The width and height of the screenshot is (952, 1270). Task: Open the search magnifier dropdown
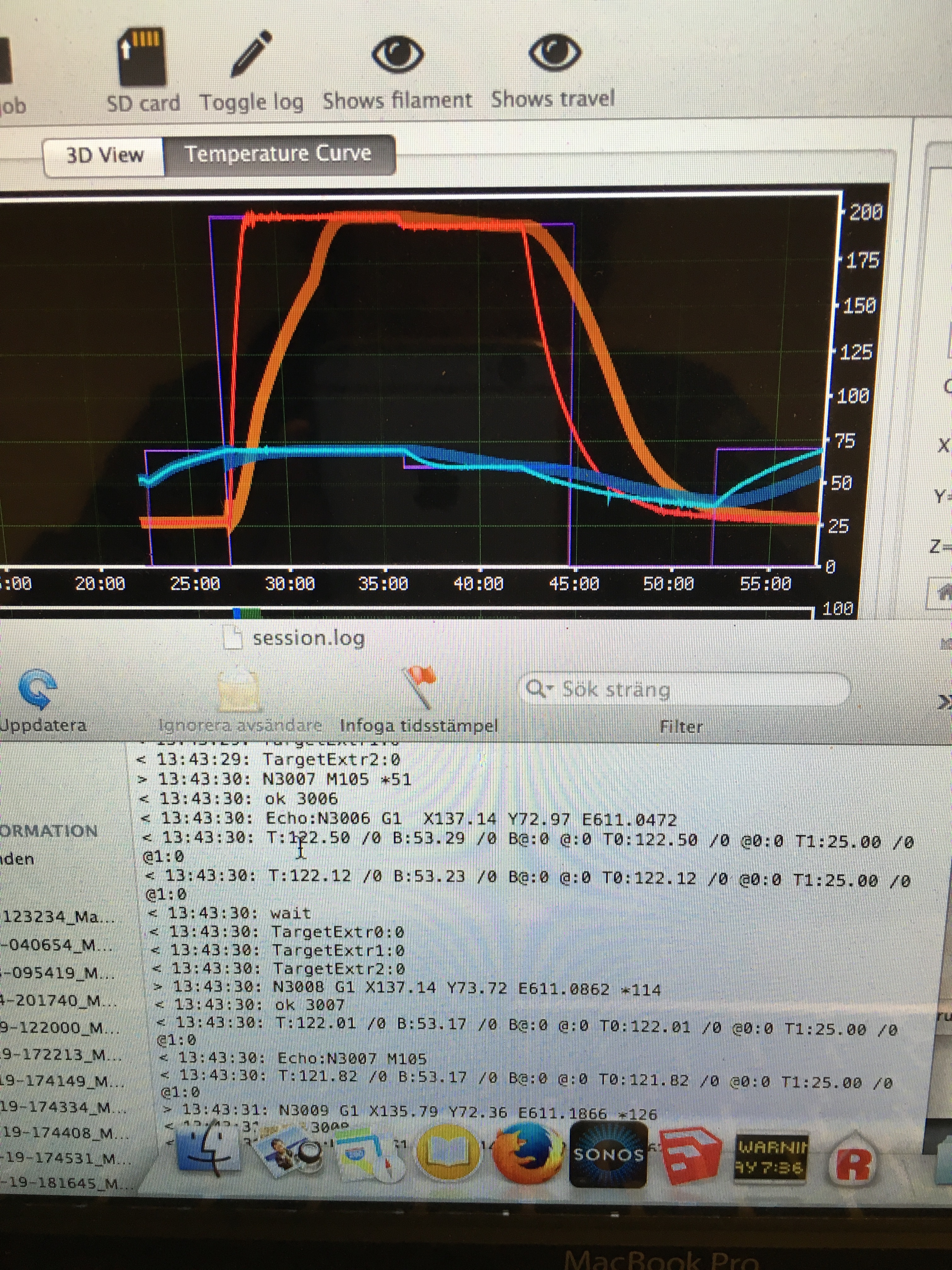(x=539, y=689)
